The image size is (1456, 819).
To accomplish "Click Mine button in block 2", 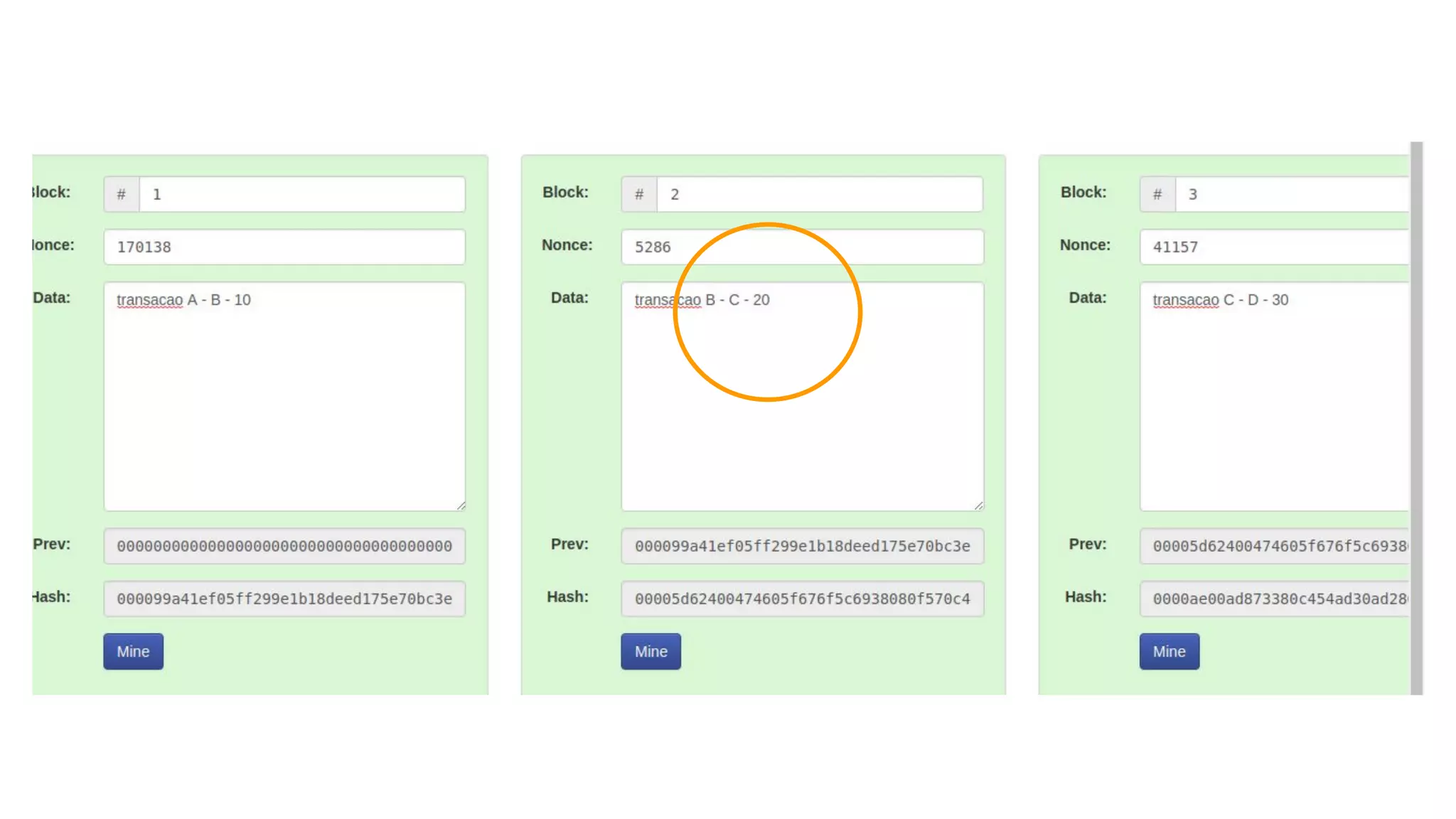I will [651, 651].
